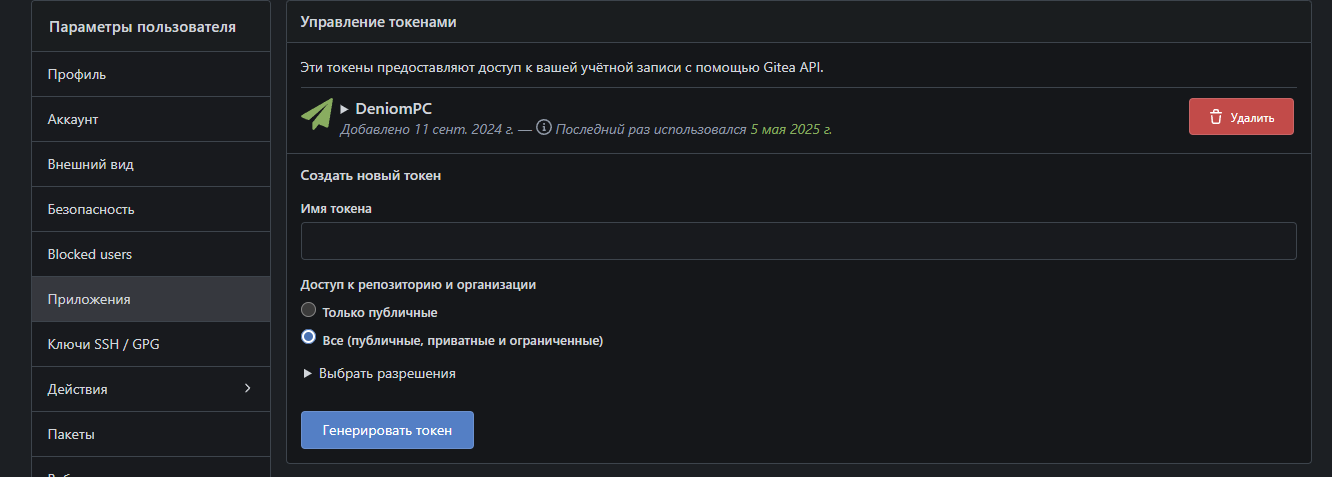
Task: Select the "Только публичные" radio option
Action: tap(309, 311)
